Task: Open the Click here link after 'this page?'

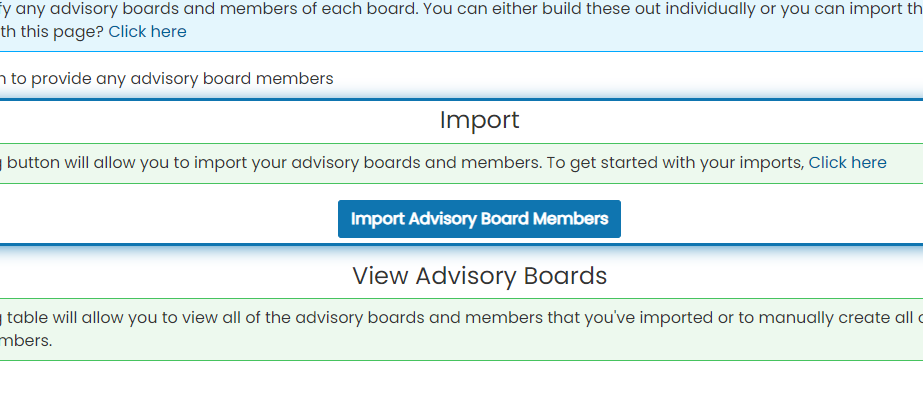Action: [147, 32]
